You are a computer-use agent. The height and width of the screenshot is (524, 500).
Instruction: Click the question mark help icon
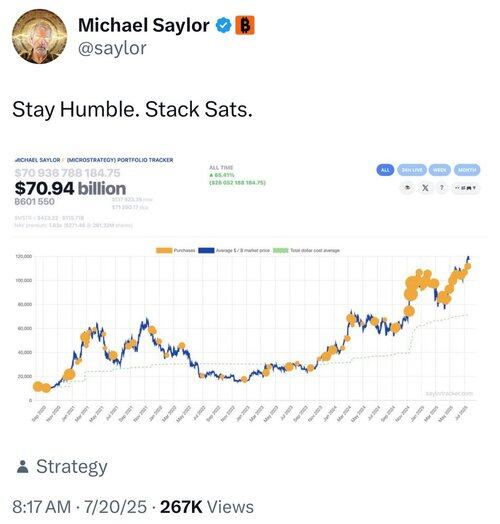click(442, 188)
